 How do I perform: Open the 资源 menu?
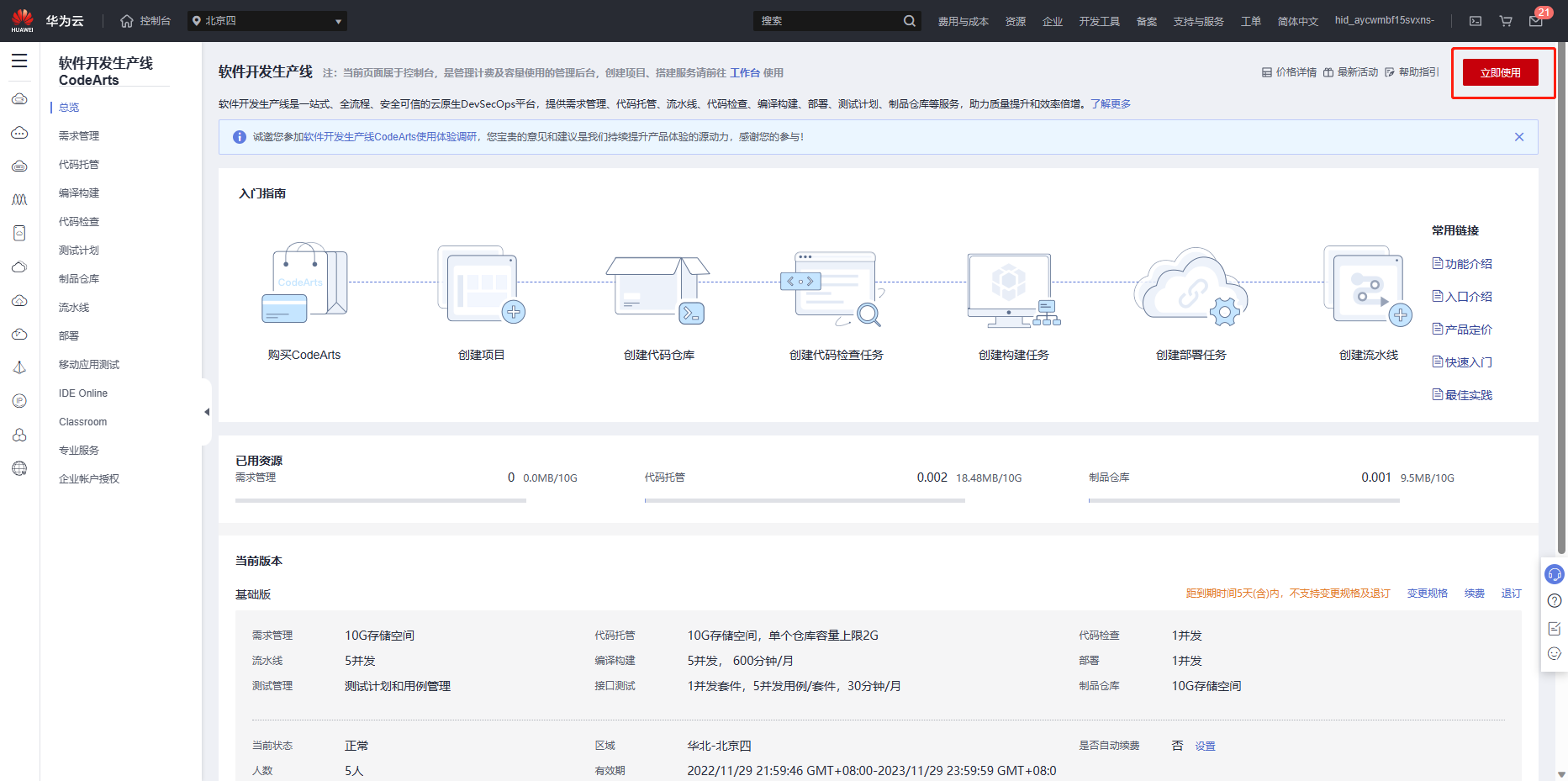click(x=1015, y=21)
